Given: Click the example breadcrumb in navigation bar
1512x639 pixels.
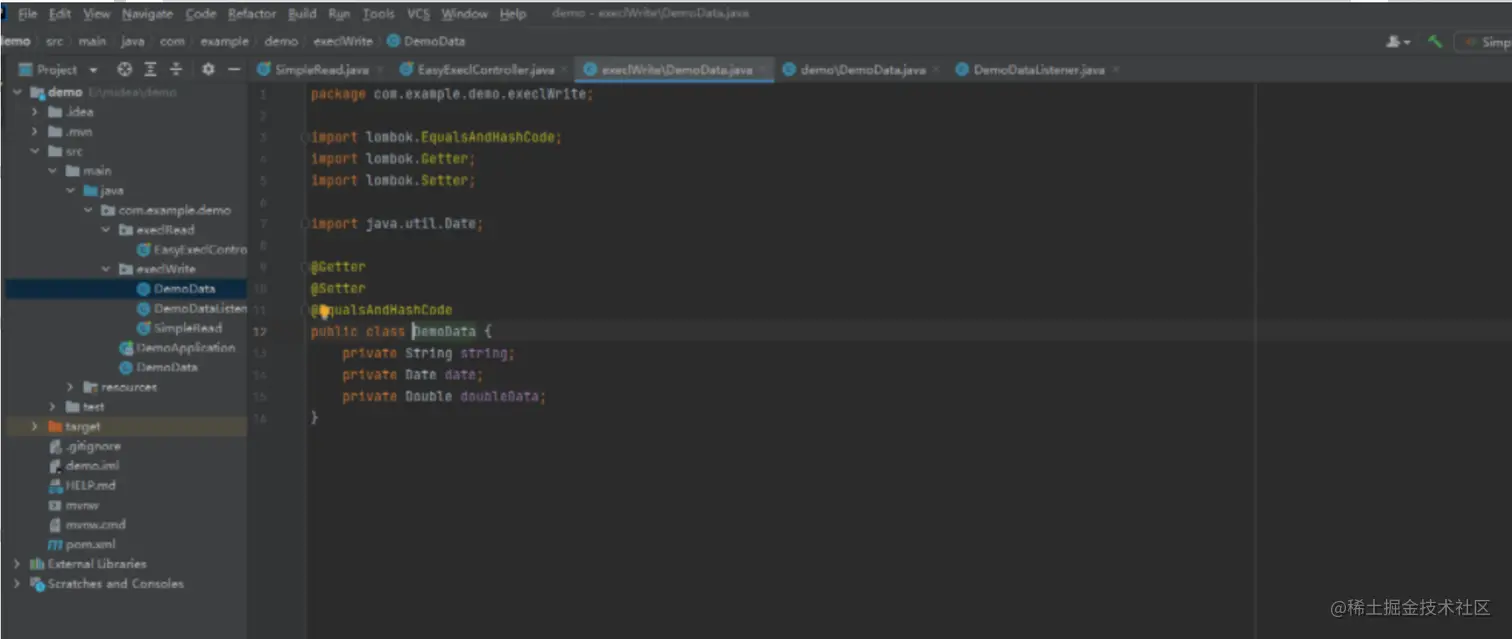Looking at the screenshot, I should coord(224,41).
